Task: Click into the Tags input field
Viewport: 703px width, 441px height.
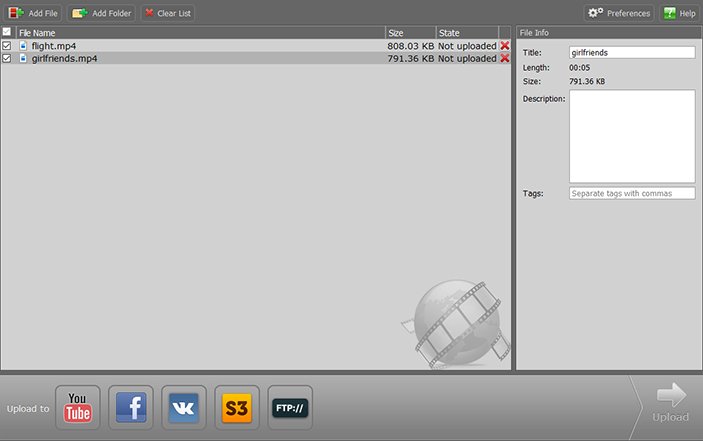Action: [632, 193]
